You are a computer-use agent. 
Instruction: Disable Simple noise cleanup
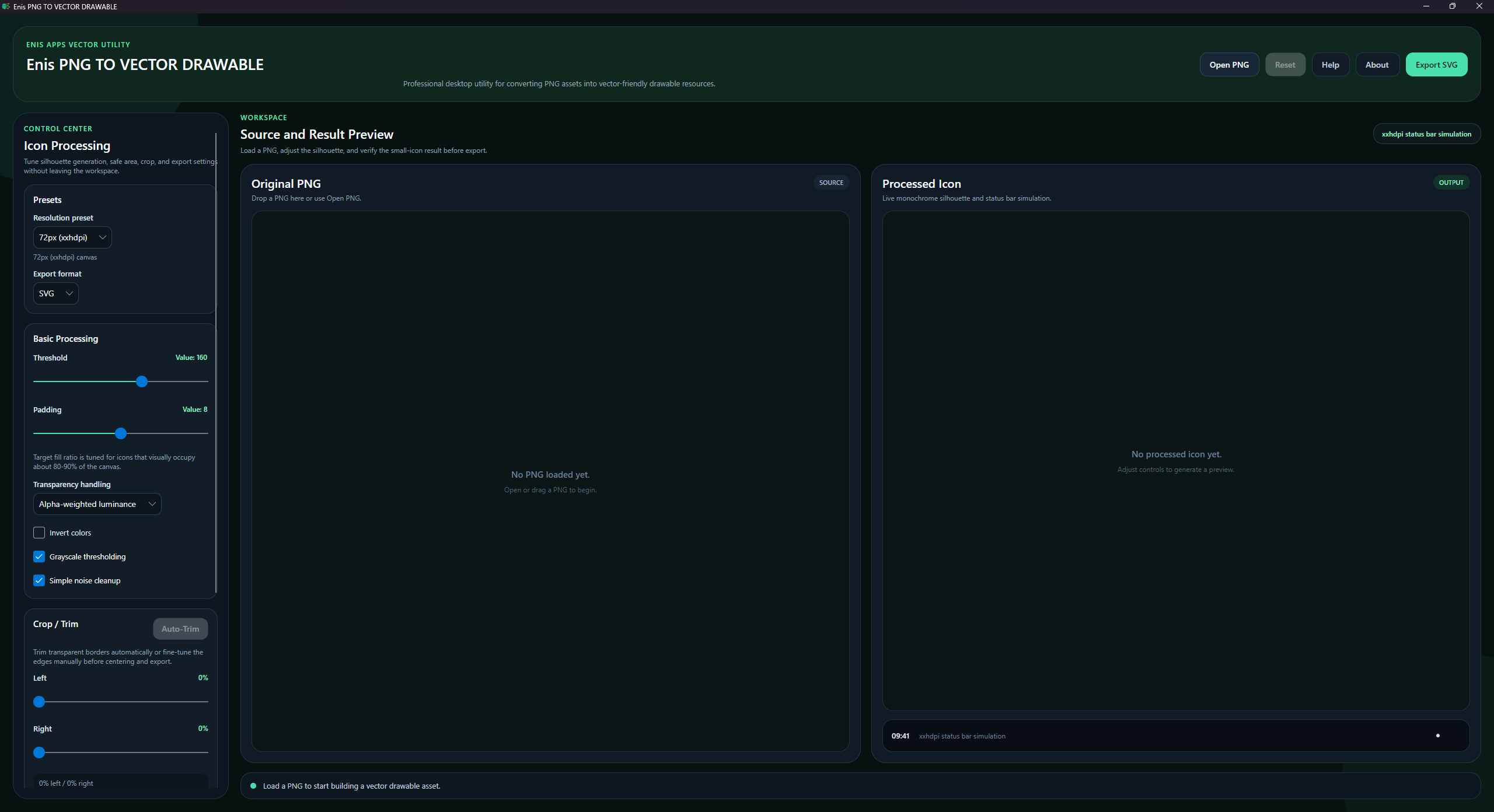click(x=39, y=580)
